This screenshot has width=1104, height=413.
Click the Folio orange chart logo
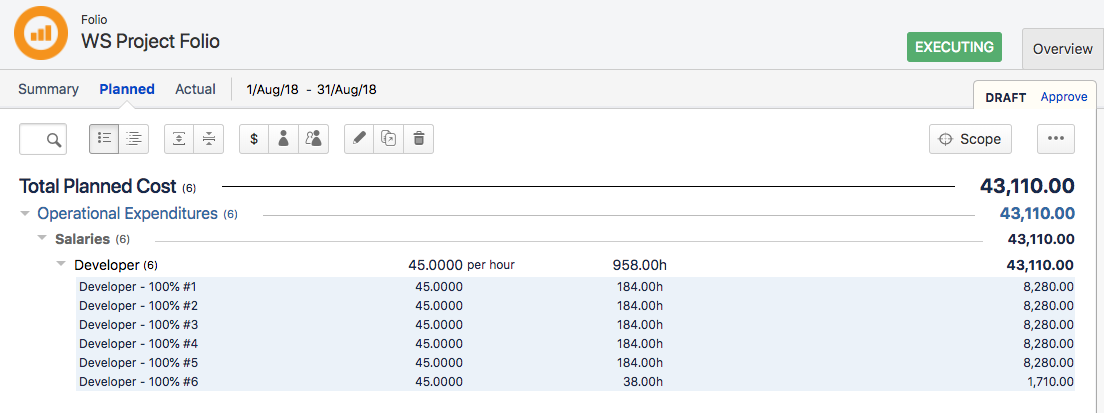coord(41,32)
